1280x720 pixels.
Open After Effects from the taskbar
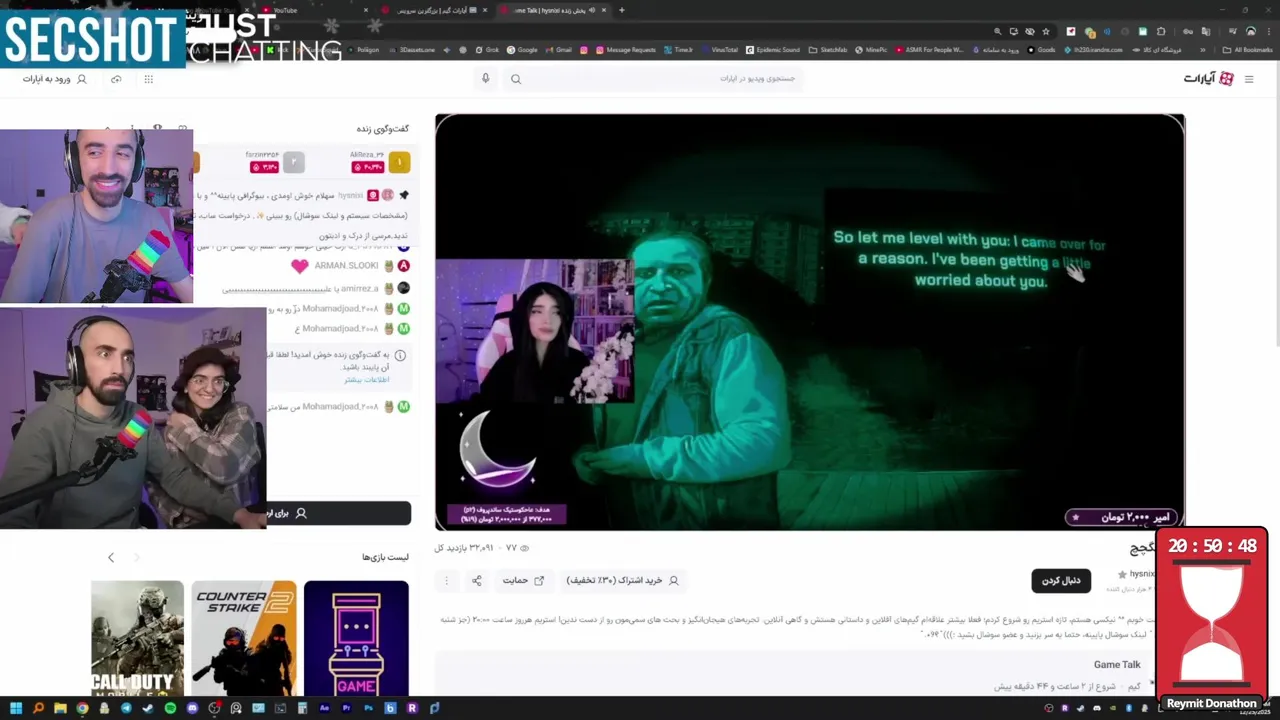tap(324, 708)
